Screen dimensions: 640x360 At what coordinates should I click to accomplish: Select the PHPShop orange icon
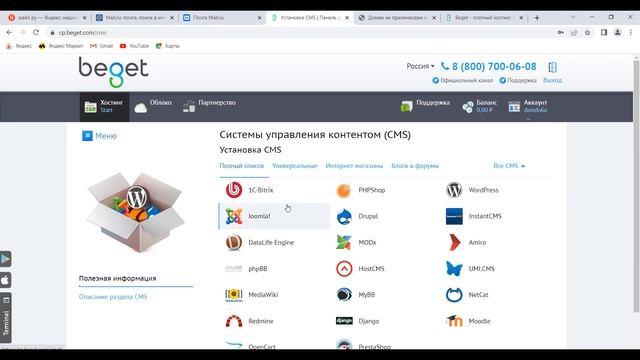point(344,190)
